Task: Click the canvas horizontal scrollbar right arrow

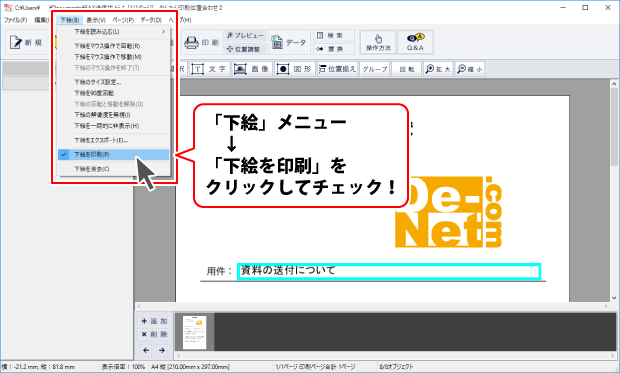Action: (606, 306)
